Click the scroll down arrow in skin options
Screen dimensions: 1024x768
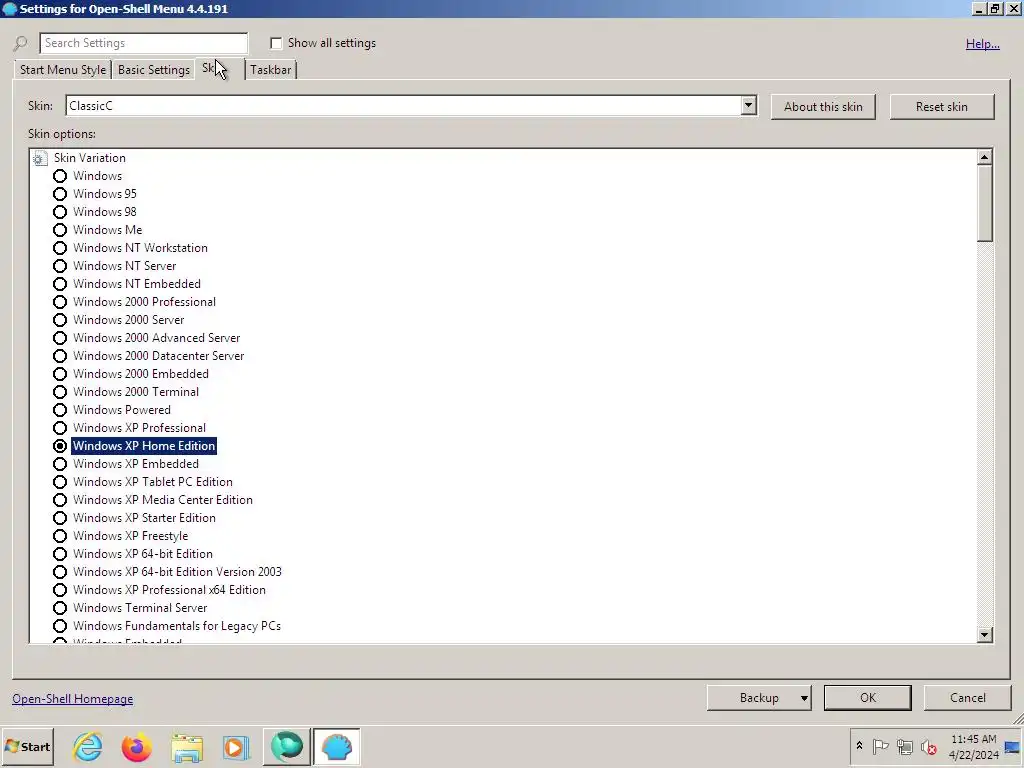click(x=984, y=635)
